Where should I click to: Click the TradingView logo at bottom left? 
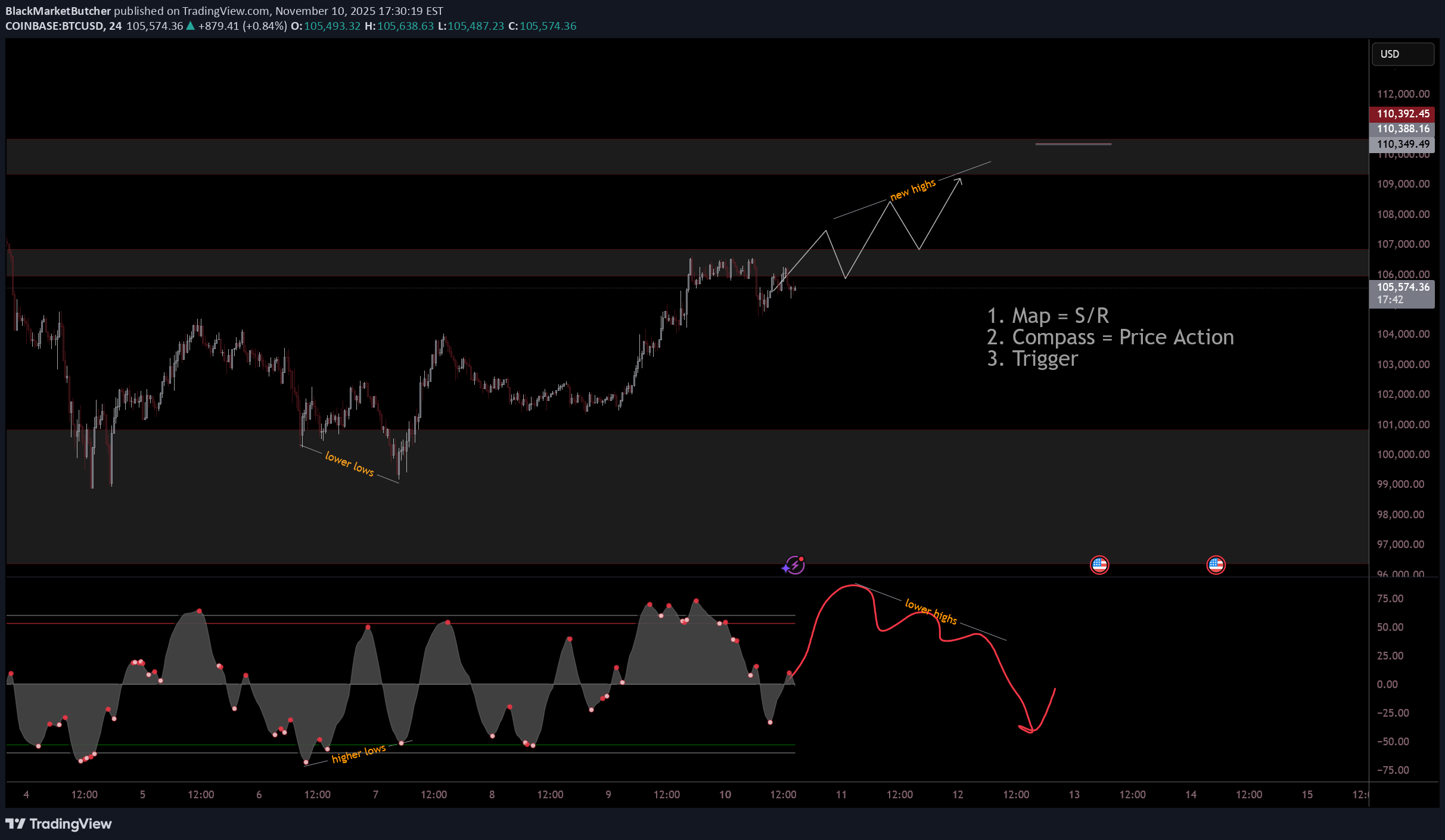point(58,823)
